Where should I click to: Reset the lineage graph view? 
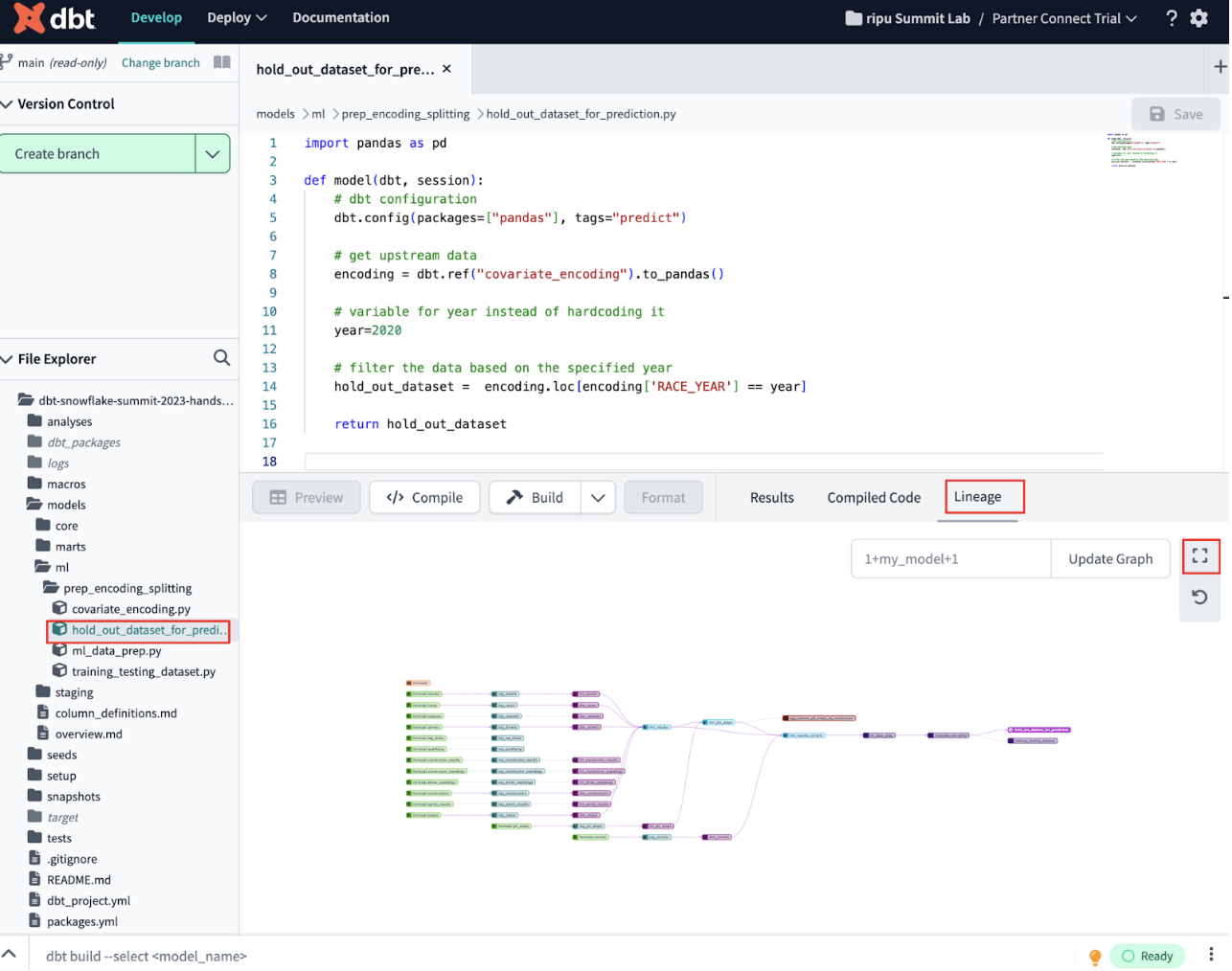1200,597
